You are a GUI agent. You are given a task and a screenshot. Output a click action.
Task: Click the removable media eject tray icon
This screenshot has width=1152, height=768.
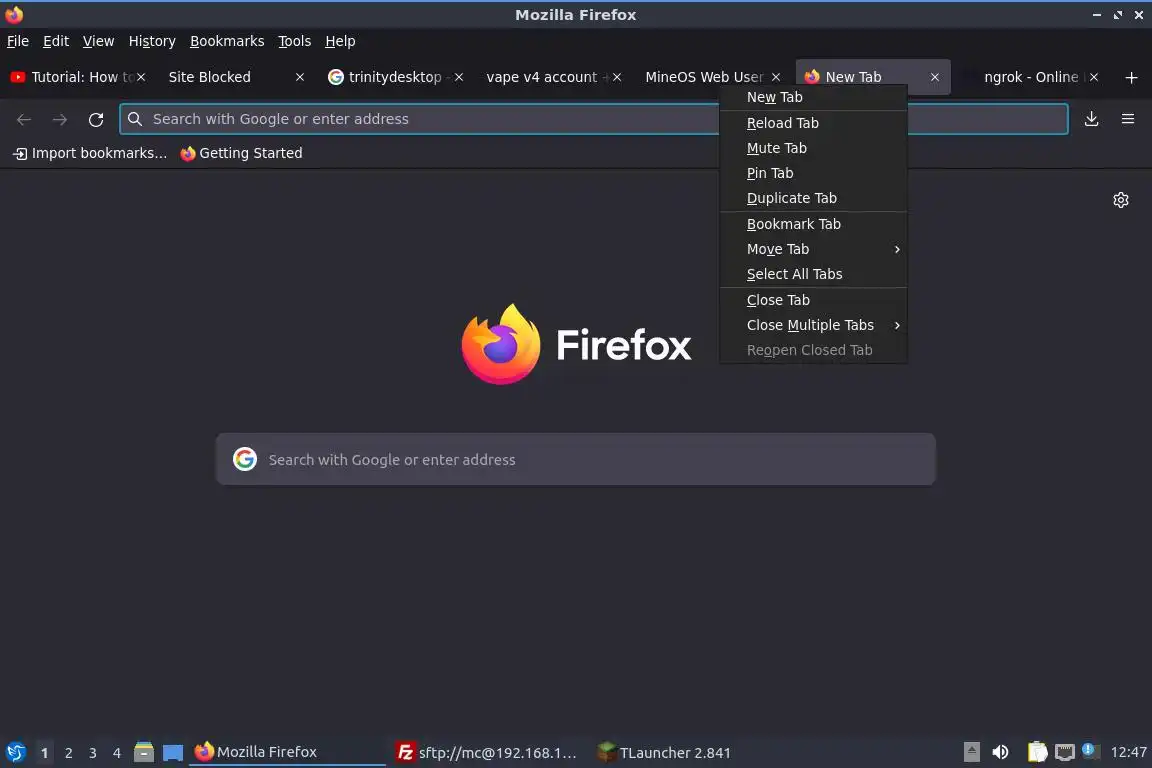(x=971, y=752)
